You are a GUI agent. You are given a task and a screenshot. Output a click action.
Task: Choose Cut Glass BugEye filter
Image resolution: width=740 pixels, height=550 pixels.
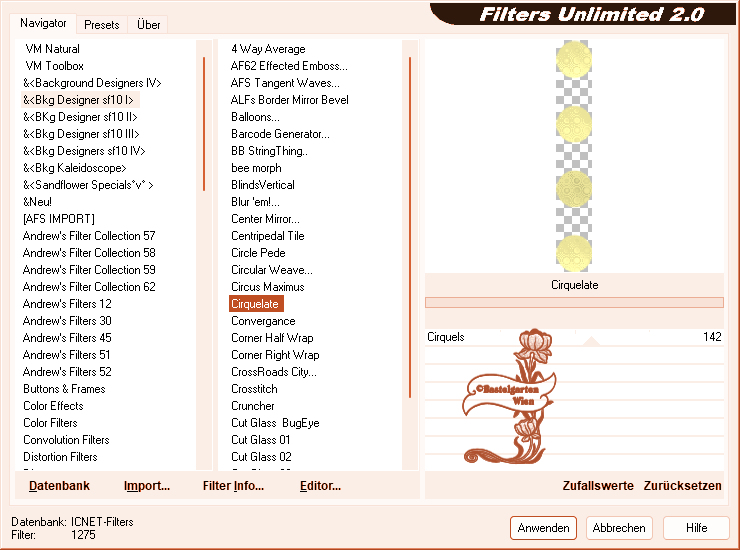(x=275, y=423)
